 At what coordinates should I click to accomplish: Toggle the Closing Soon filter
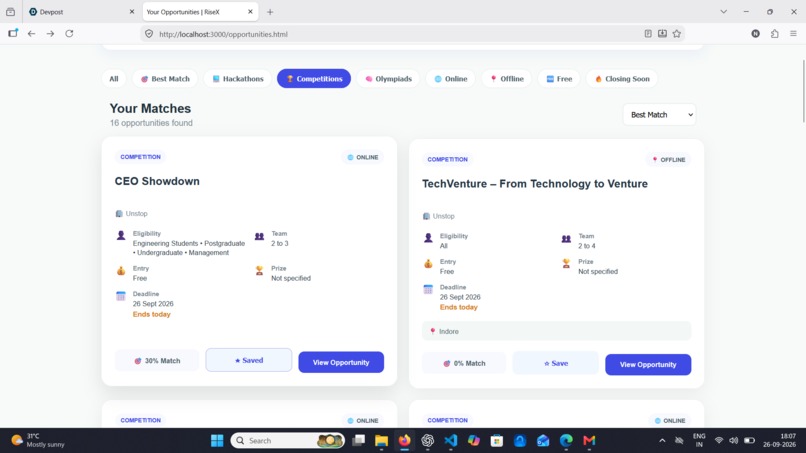(x=622, y=79)
